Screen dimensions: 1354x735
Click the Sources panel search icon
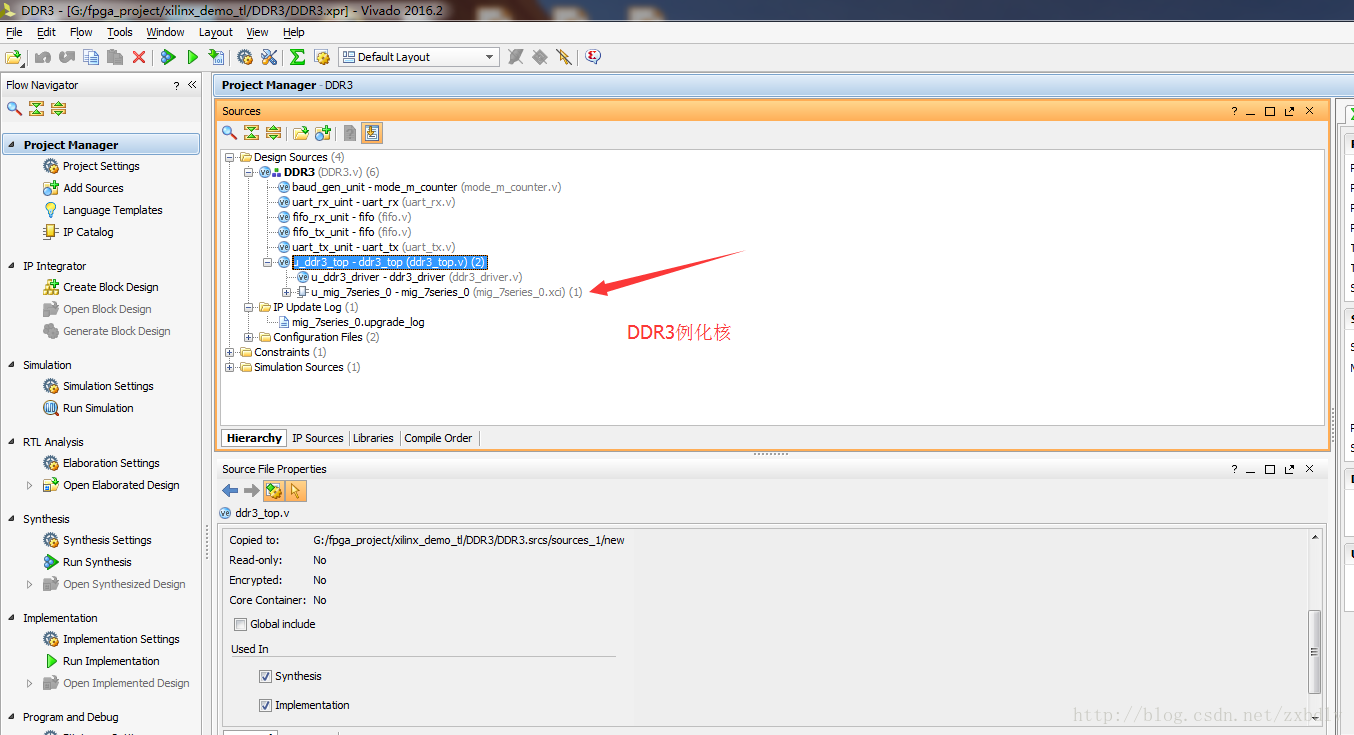point(230,132)
